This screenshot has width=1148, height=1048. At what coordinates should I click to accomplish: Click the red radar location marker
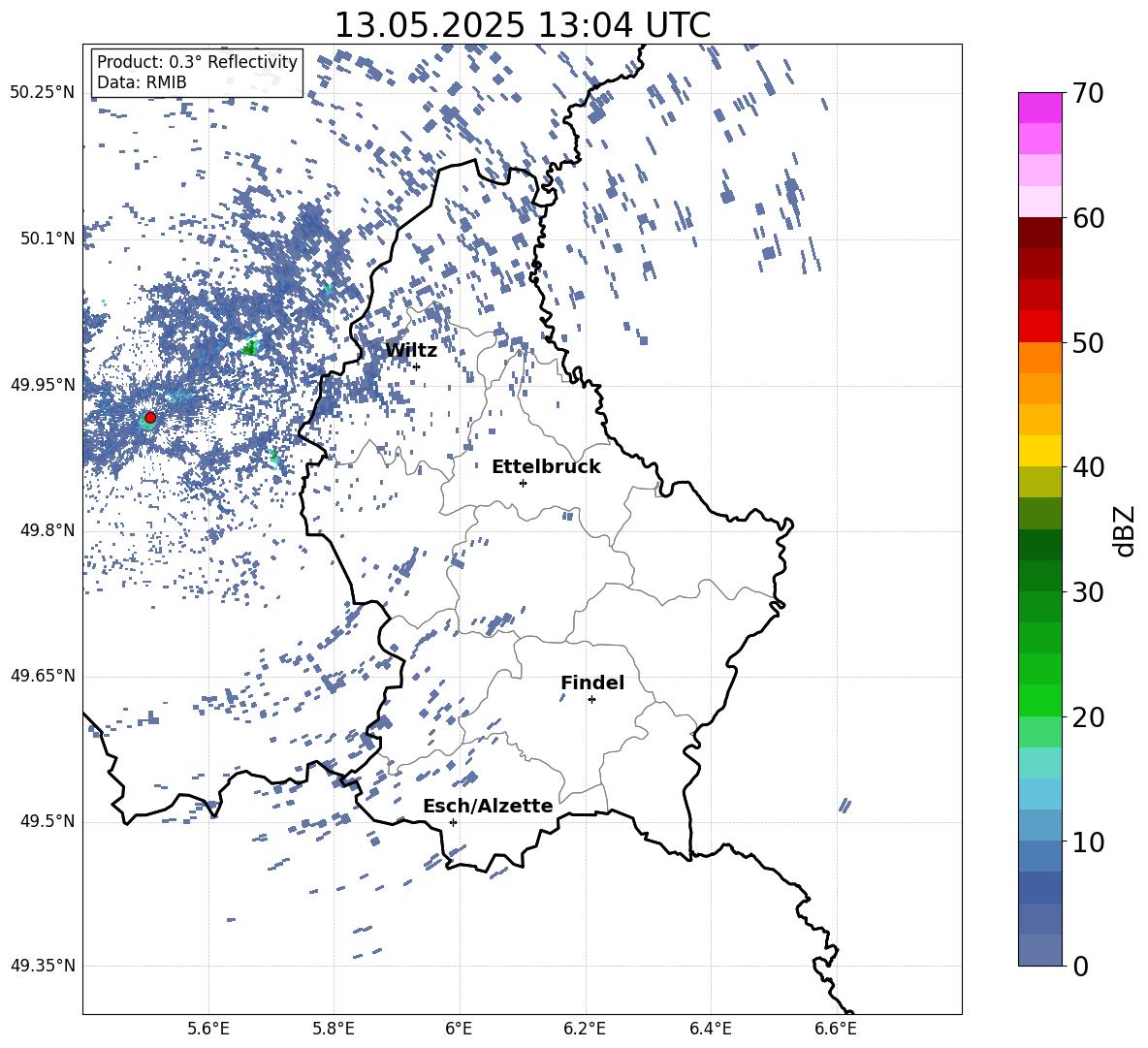150,418
